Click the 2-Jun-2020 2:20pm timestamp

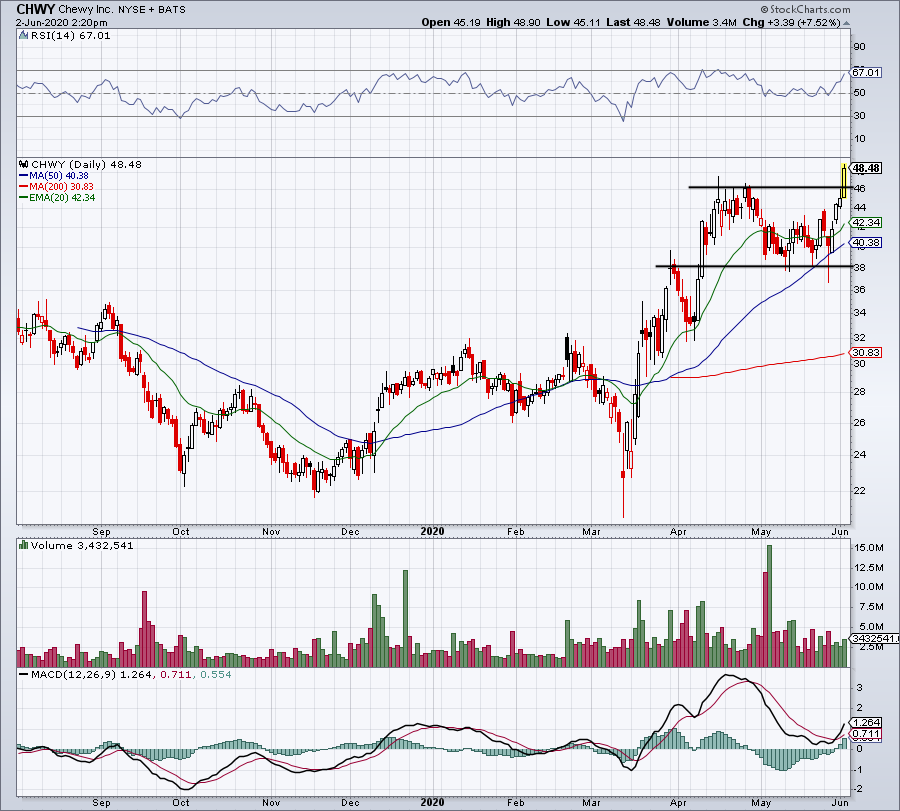61,23
